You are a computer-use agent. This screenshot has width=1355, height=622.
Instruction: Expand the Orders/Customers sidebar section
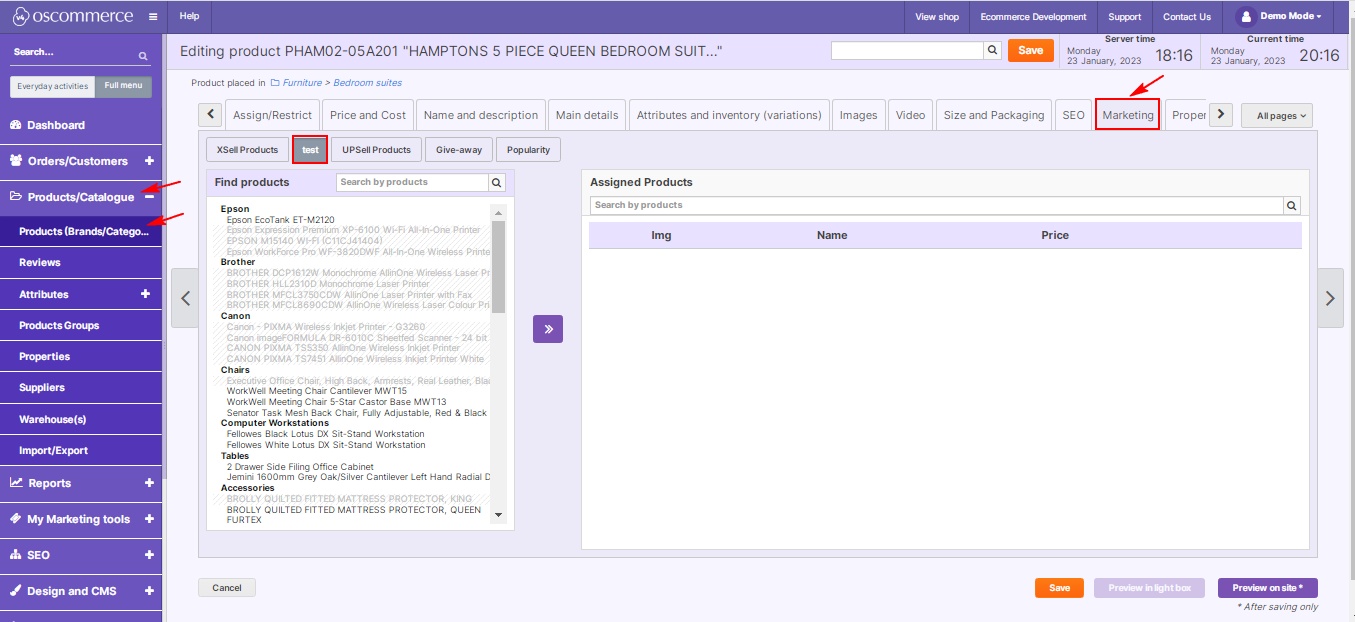pyautogui.click(x=149, y=161)
